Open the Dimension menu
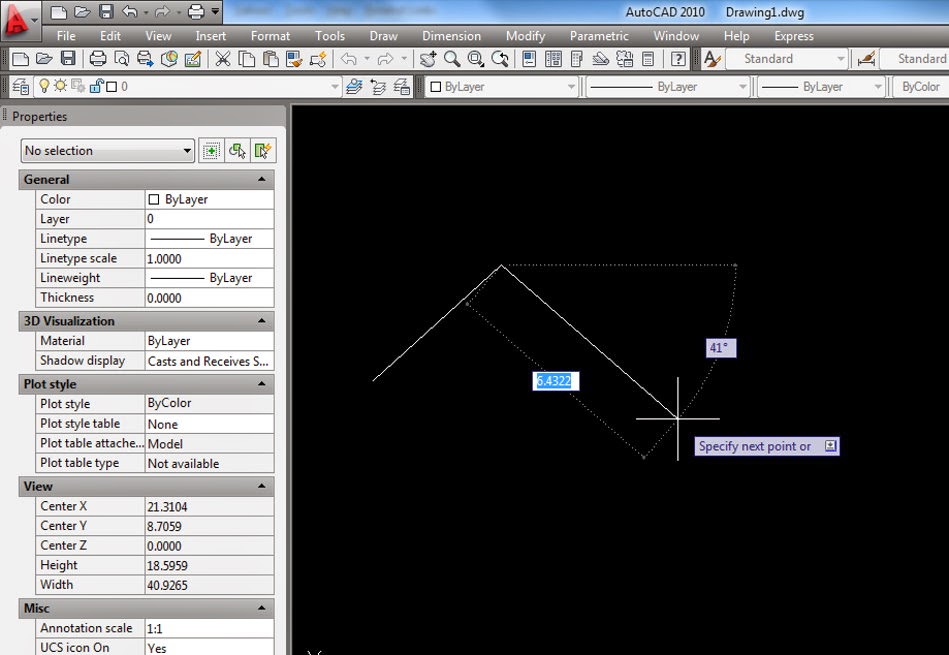Viewport: 949px width, 655px height. click(451, 35)
